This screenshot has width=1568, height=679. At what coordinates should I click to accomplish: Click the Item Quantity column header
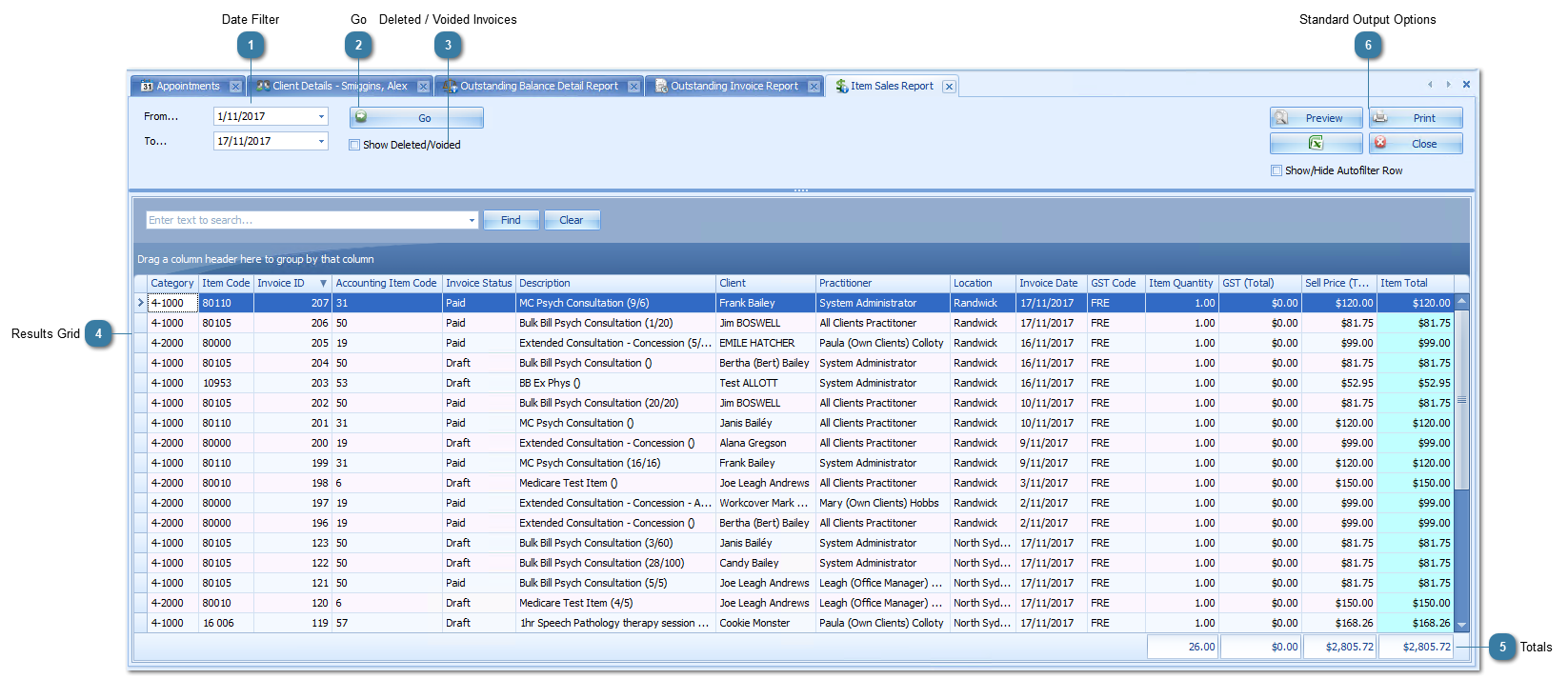tap(1182, 283)
